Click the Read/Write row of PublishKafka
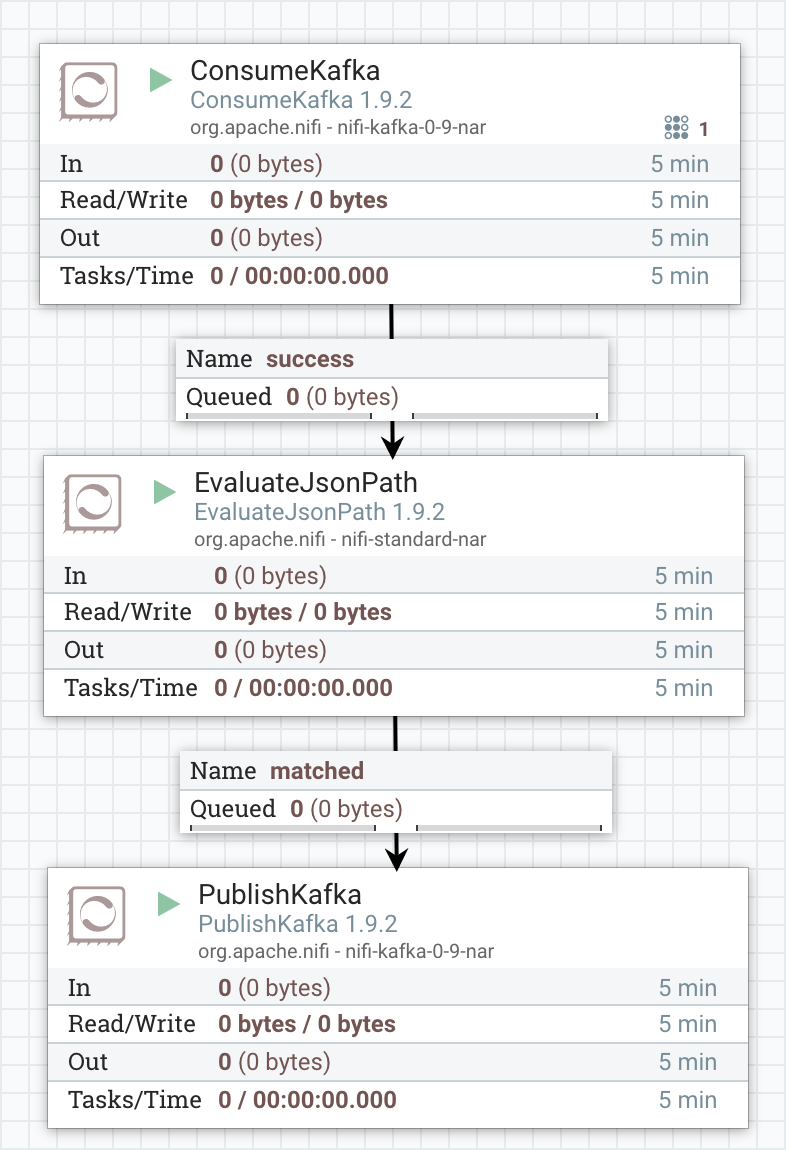Image resolution: width=786 pixels, height=1150 pixels. pos(398,1025)
